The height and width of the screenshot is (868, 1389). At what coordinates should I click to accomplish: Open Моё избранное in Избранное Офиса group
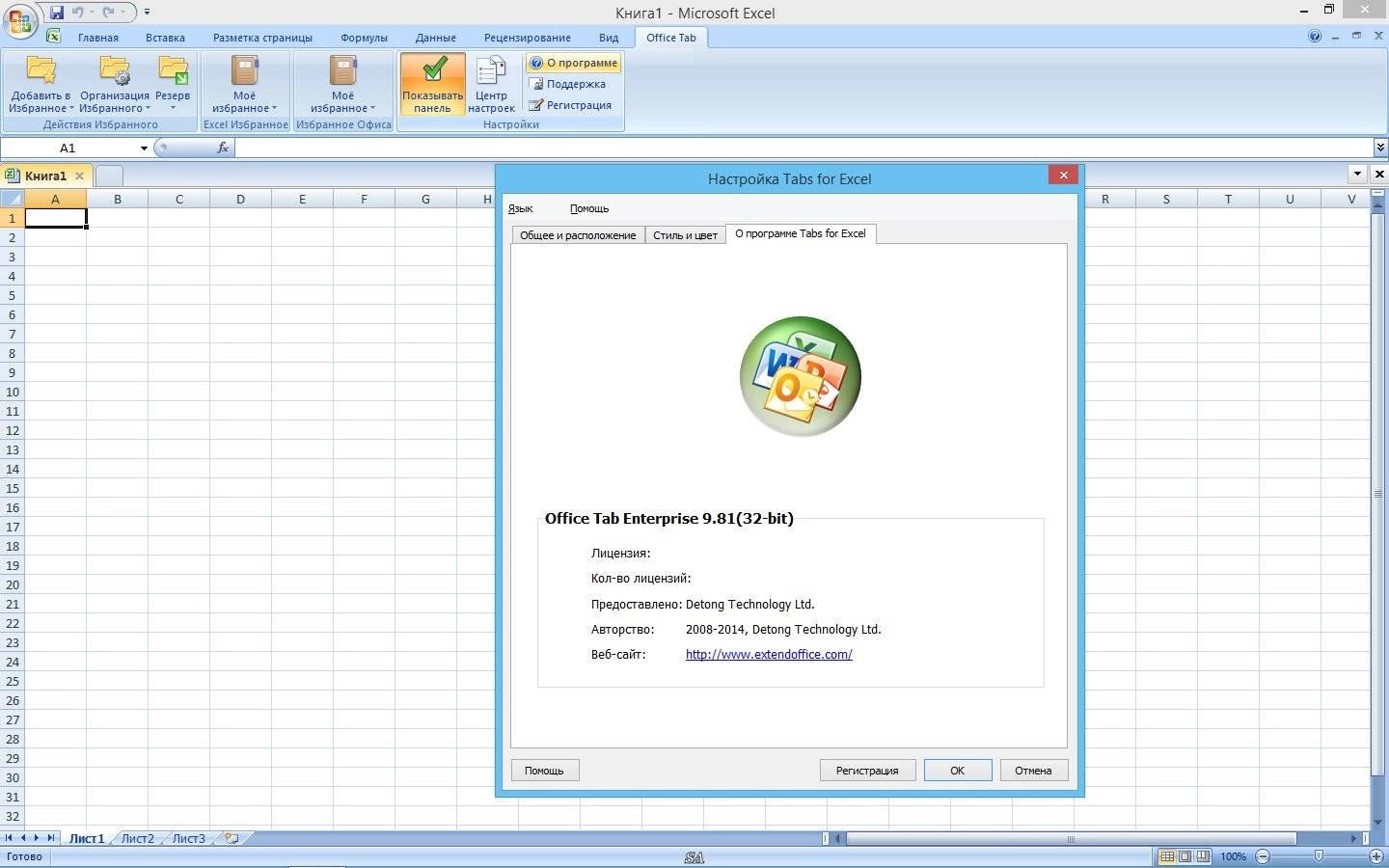(343, 84)
